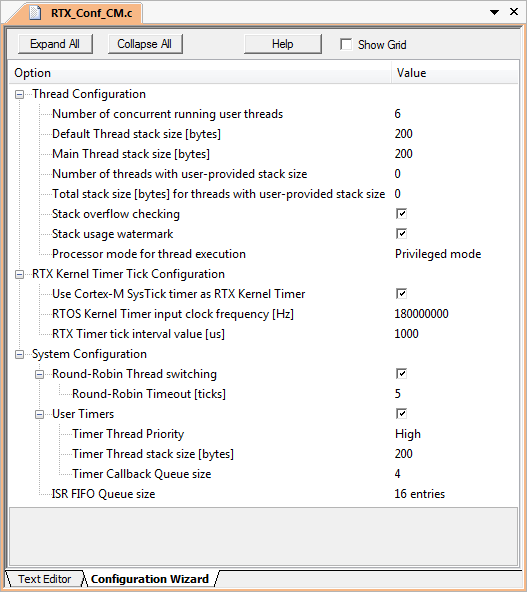Select Main Thread stack size row
The image size is (527, 592).
[x=131, y=154]
